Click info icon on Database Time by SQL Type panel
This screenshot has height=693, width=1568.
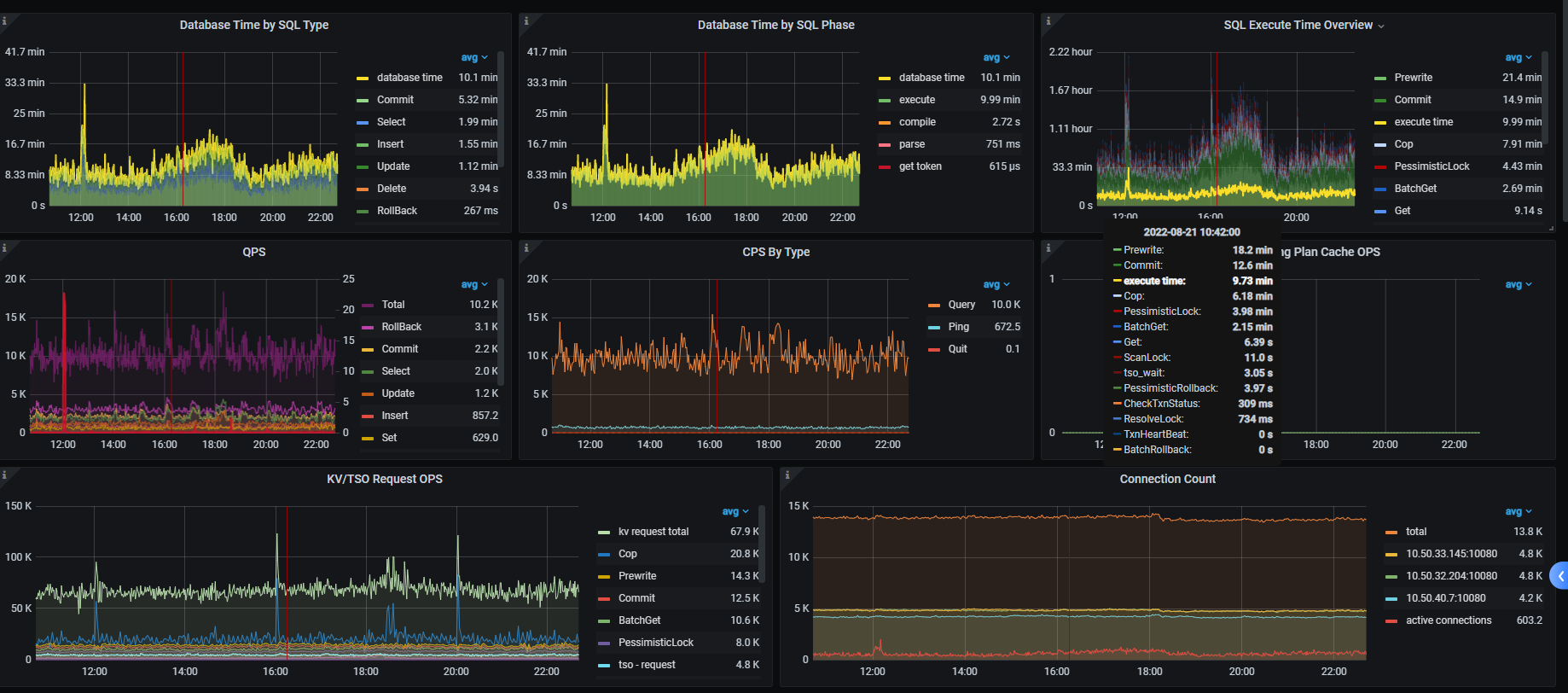click(4, 20)
